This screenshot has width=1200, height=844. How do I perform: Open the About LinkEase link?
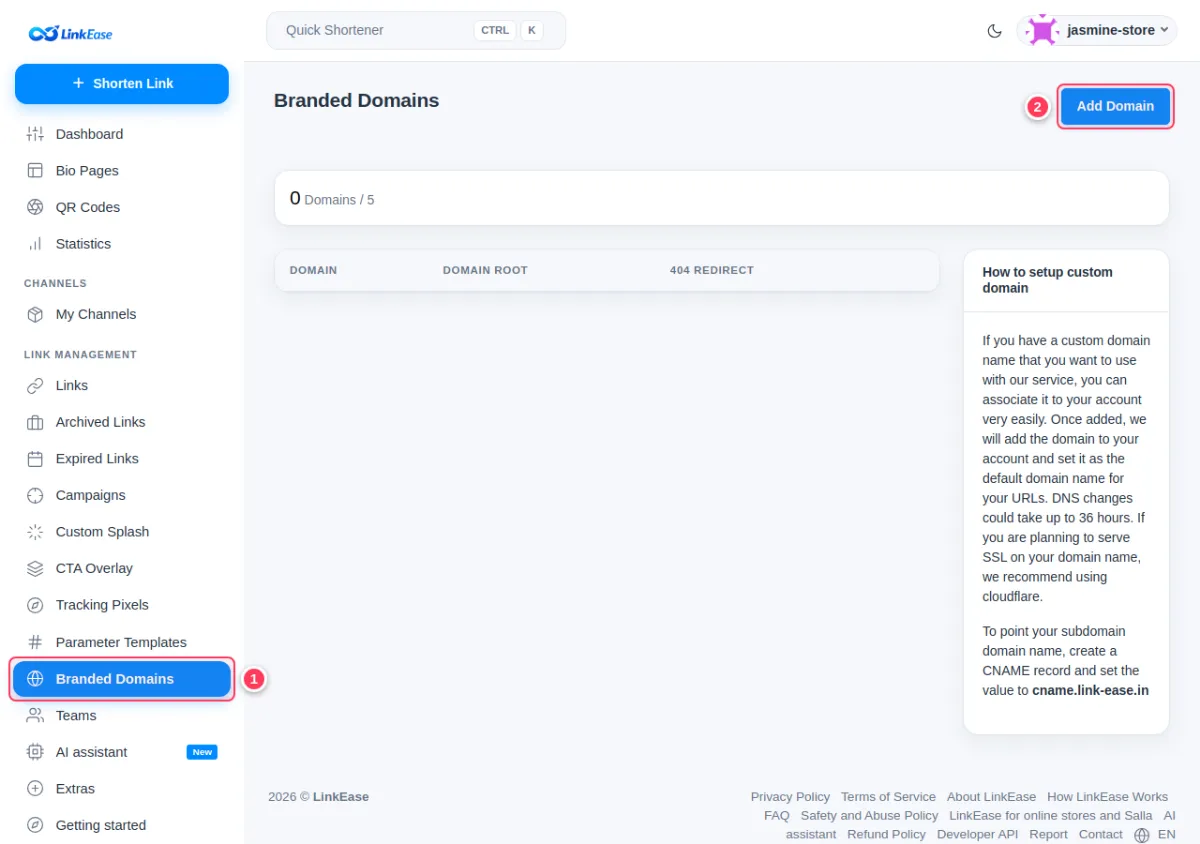991,797
